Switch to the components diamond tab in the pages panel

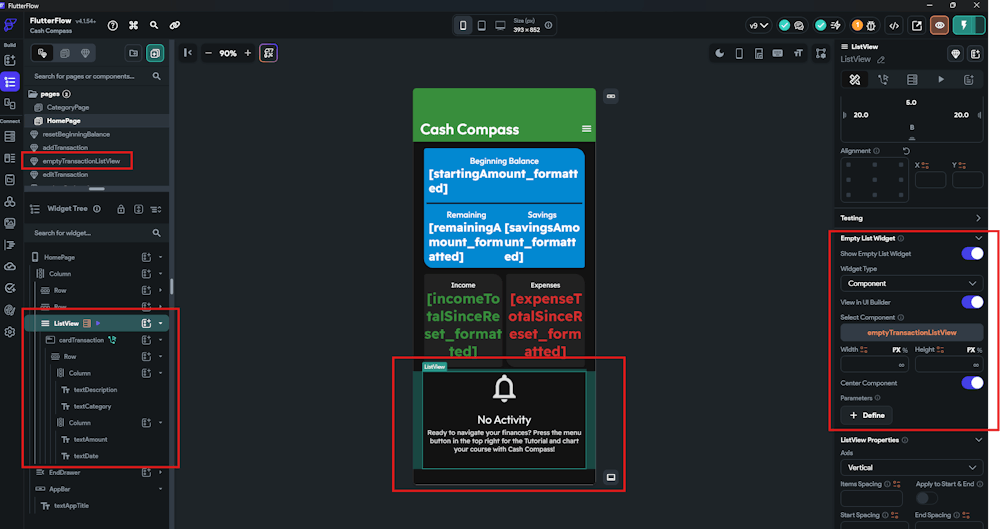[85, 53]
